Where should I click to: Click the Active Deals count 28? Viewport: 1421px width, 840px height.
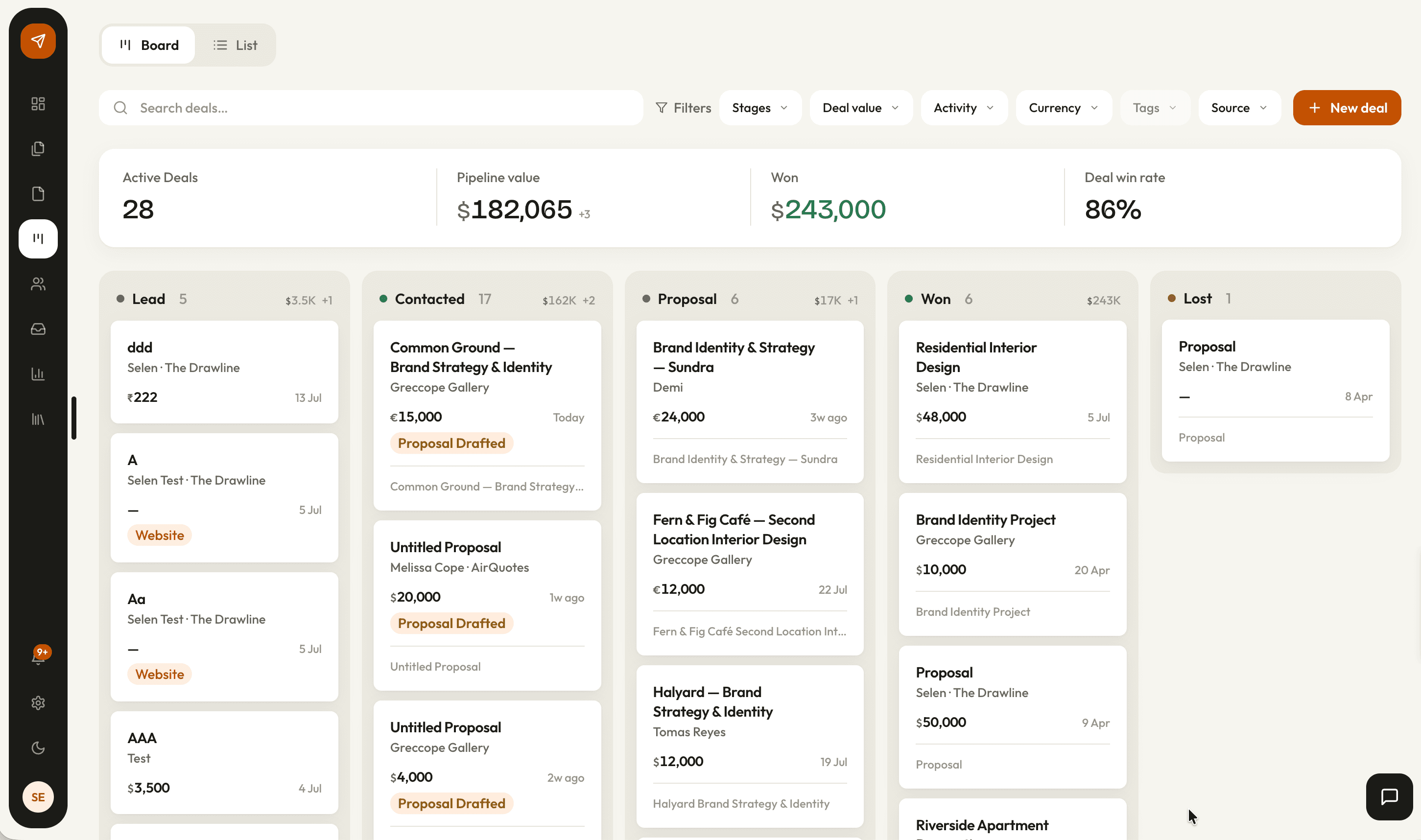(138, 210)
